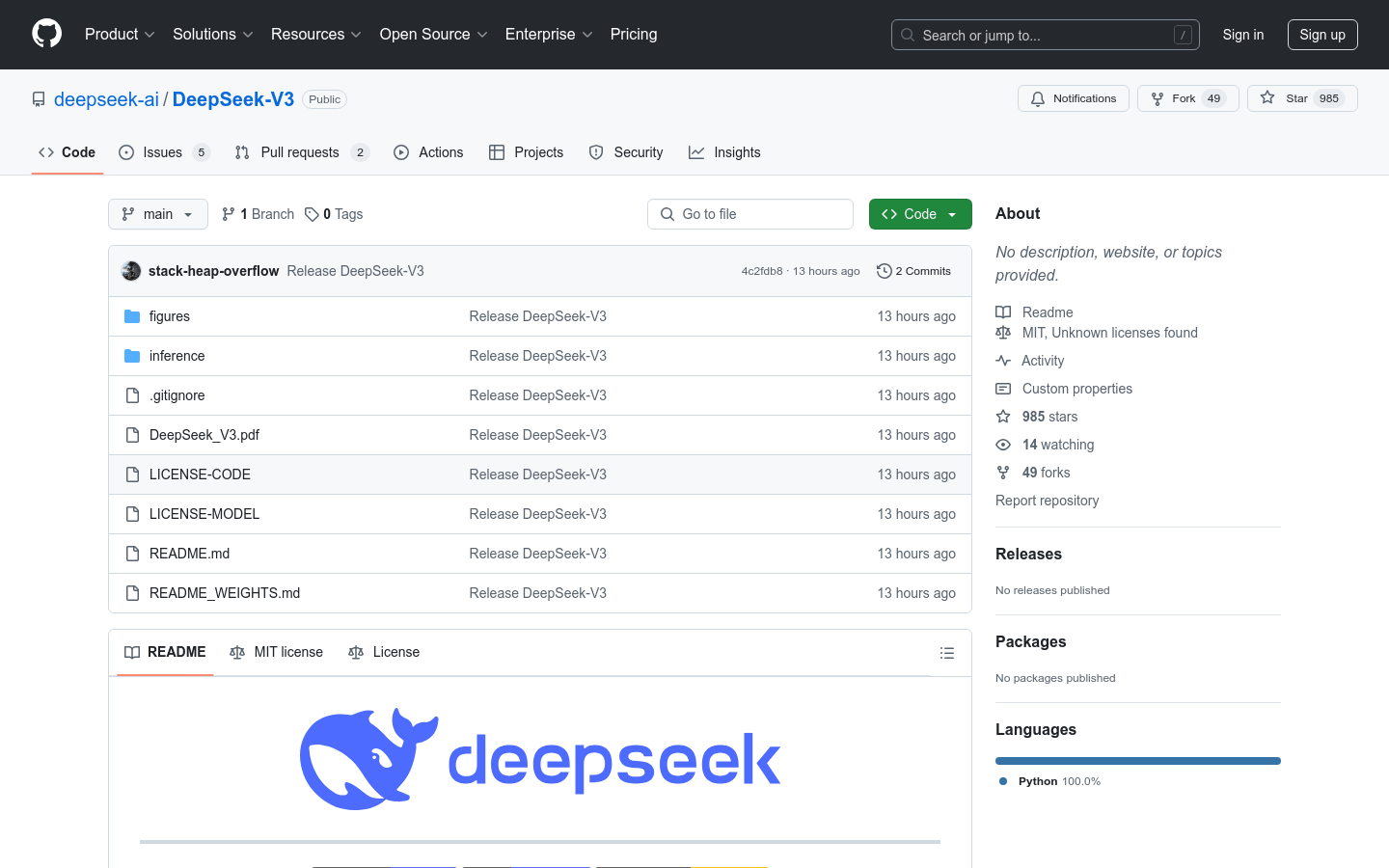Click the 0 Tags link
Screen dimensions: 1389x868
334,214
